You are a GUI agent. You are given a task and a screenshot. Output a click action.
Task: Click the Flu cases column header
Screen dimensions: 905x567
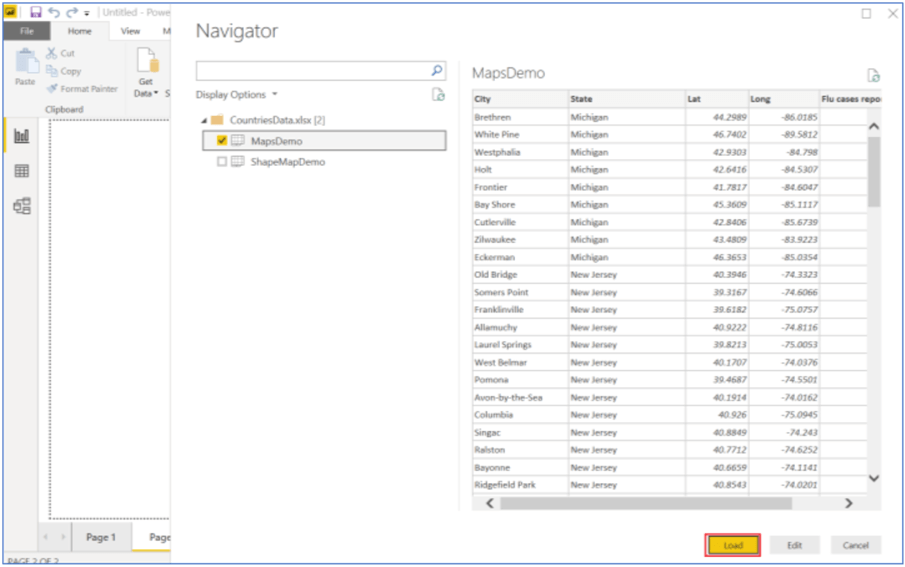[850, 99]
